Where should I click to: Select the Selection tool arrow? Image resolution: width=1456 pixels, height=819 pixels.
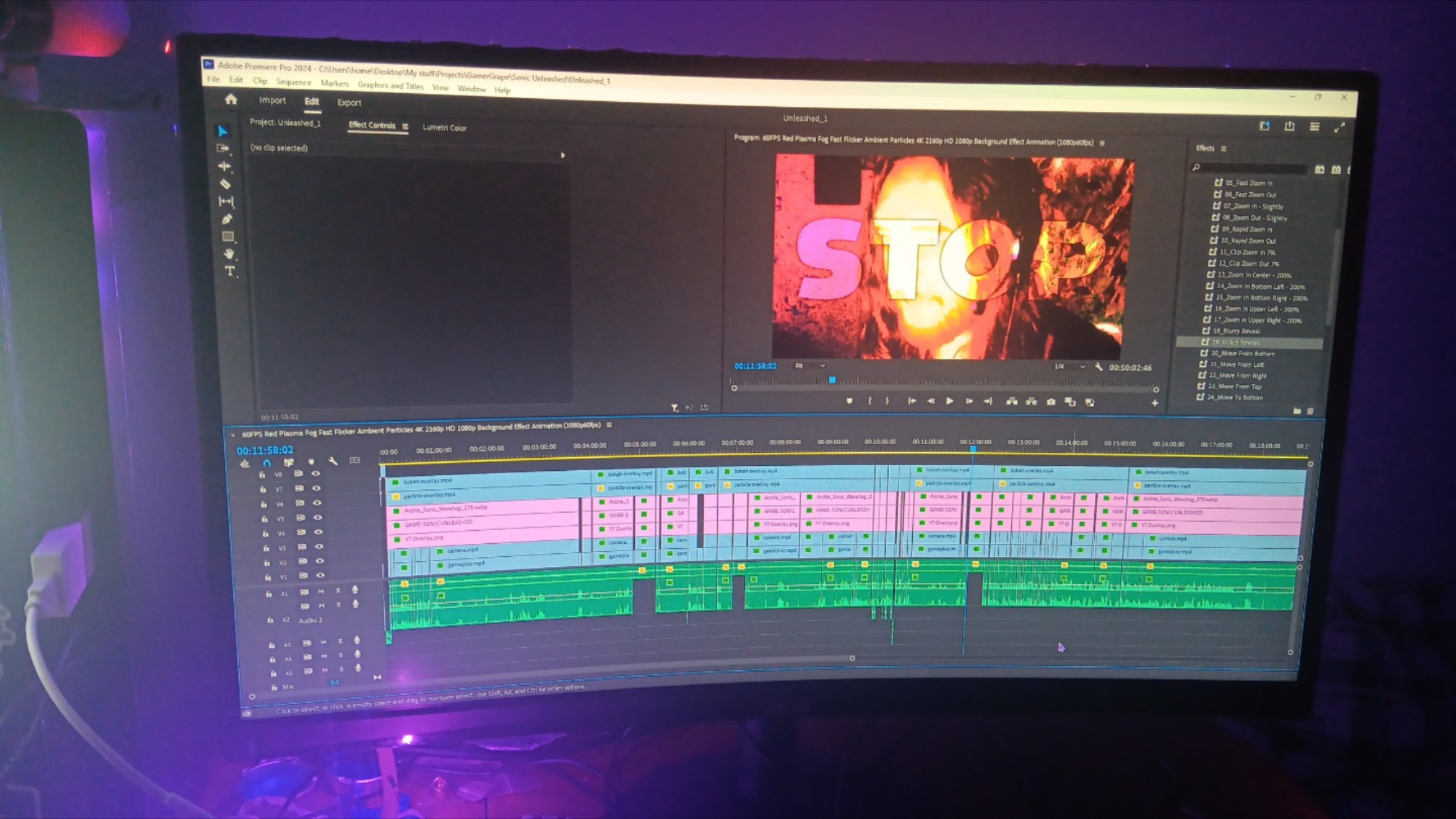(223, 131)
